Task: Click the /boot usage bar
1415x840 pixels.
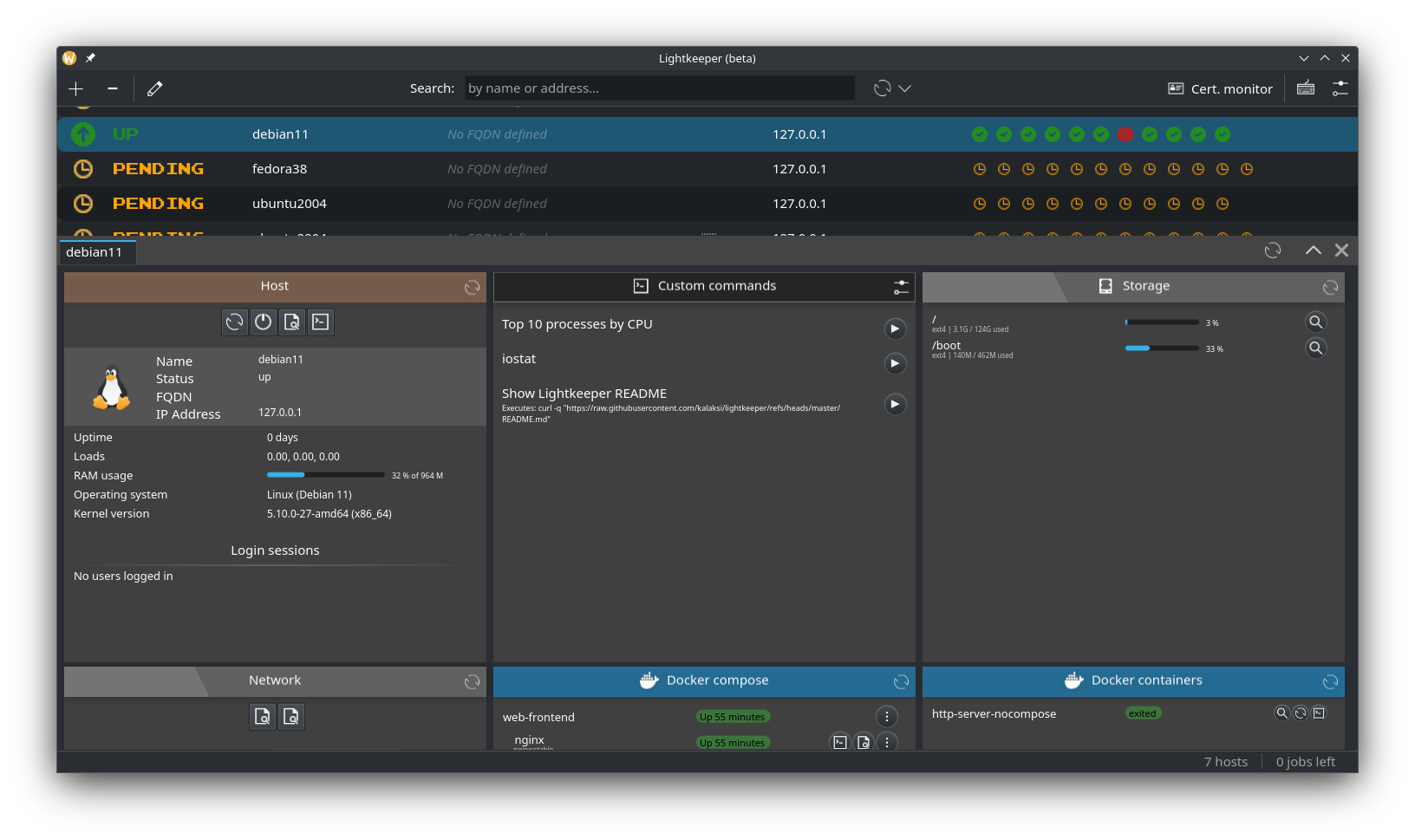Action: pyautogui.click(x=1163, y=348)
